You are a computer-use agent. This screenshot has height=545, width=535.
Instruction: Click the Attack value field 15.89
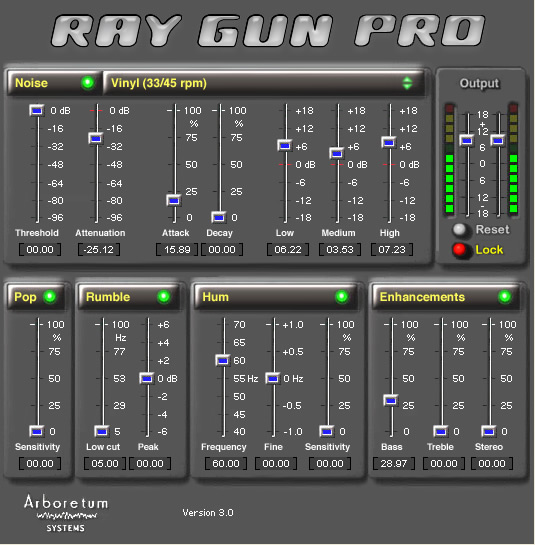(177, 250)
